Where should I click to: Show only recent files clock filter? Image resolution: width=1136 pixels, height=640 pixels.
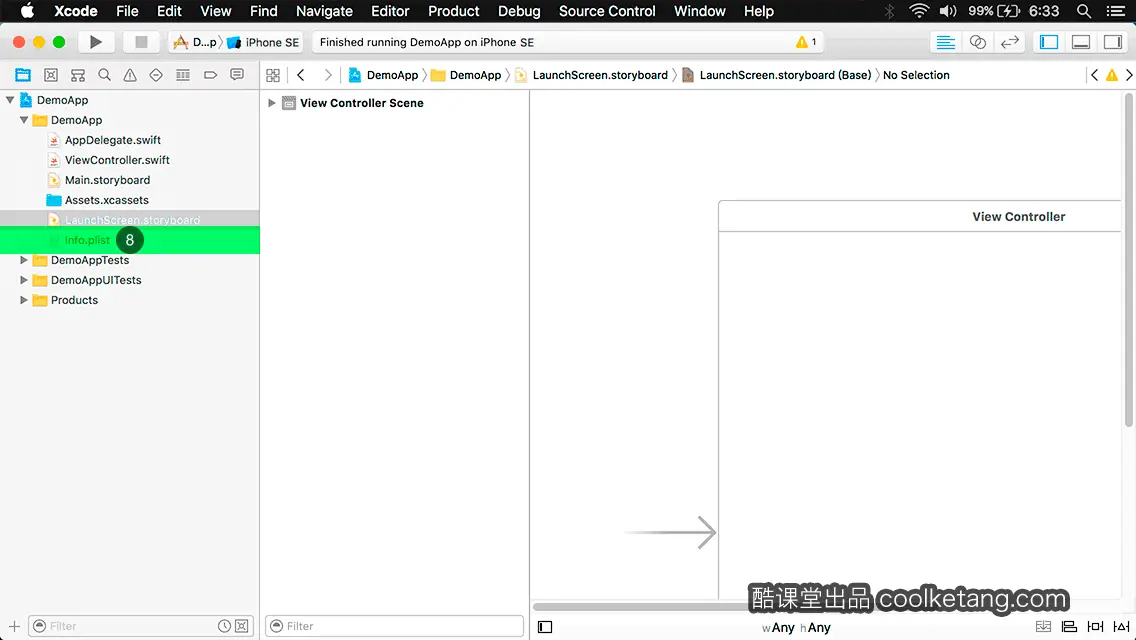coord(225,626)
